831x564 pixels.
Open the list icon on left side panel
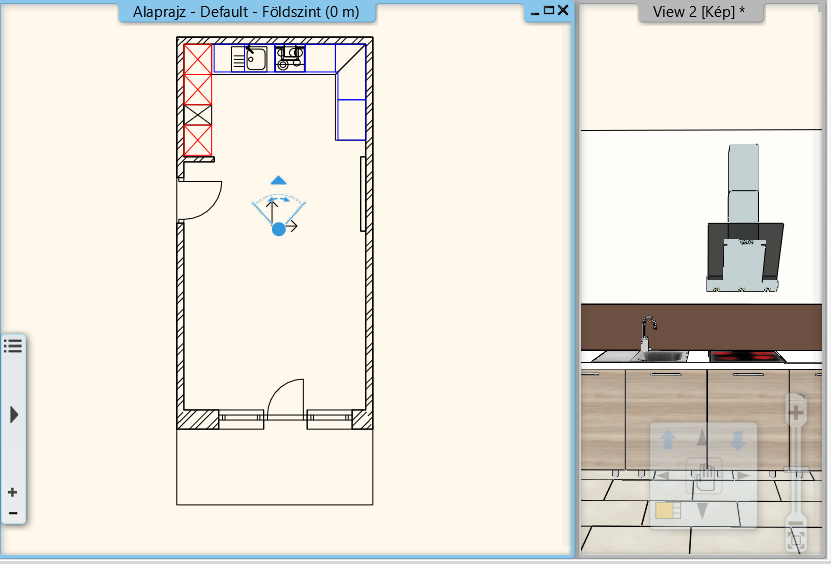13,346
